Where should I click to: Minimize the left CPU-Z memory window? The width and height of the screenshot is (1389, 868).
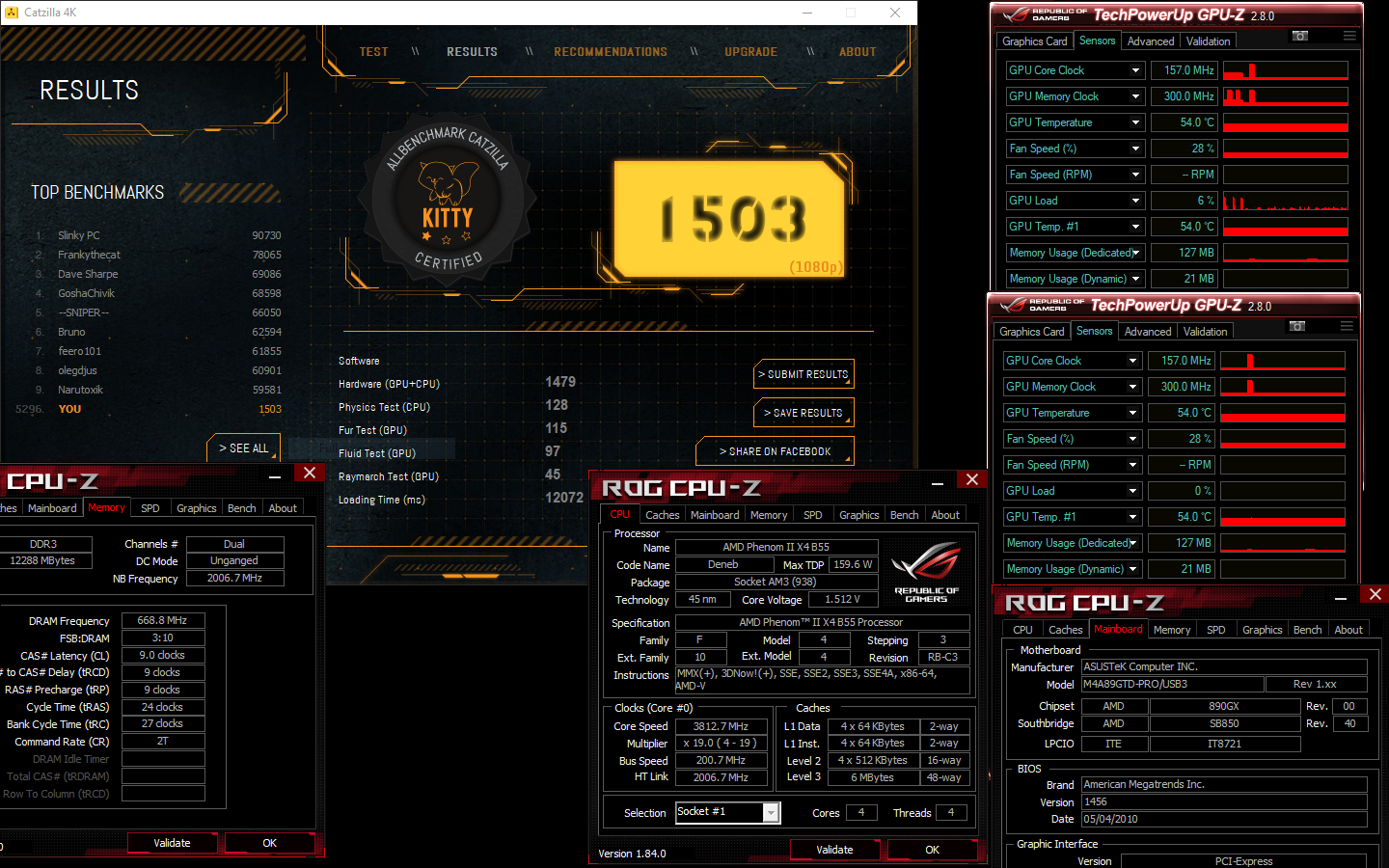[x=275, y=475]
